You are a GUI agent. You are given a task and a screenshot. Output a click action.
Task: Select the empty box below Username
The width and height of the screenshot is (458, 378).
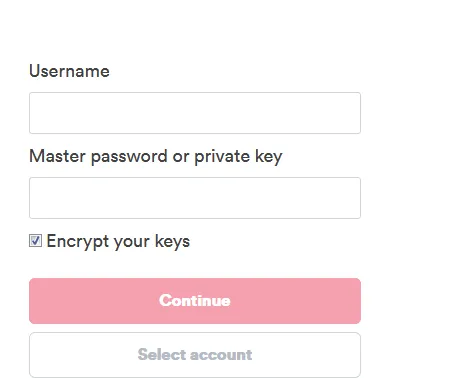pos(195,113)
